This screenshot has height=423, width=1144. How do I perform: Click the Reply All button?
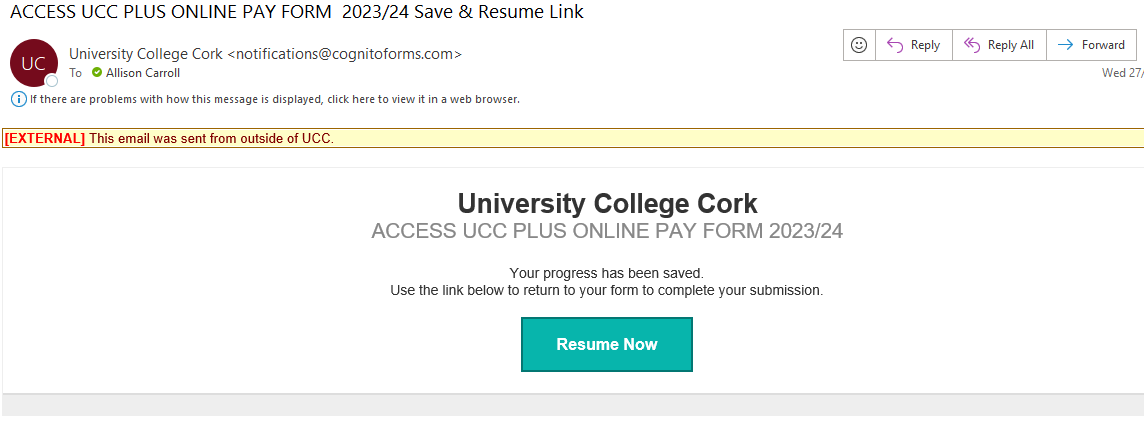pyautogui.click(x=999, y=45)
